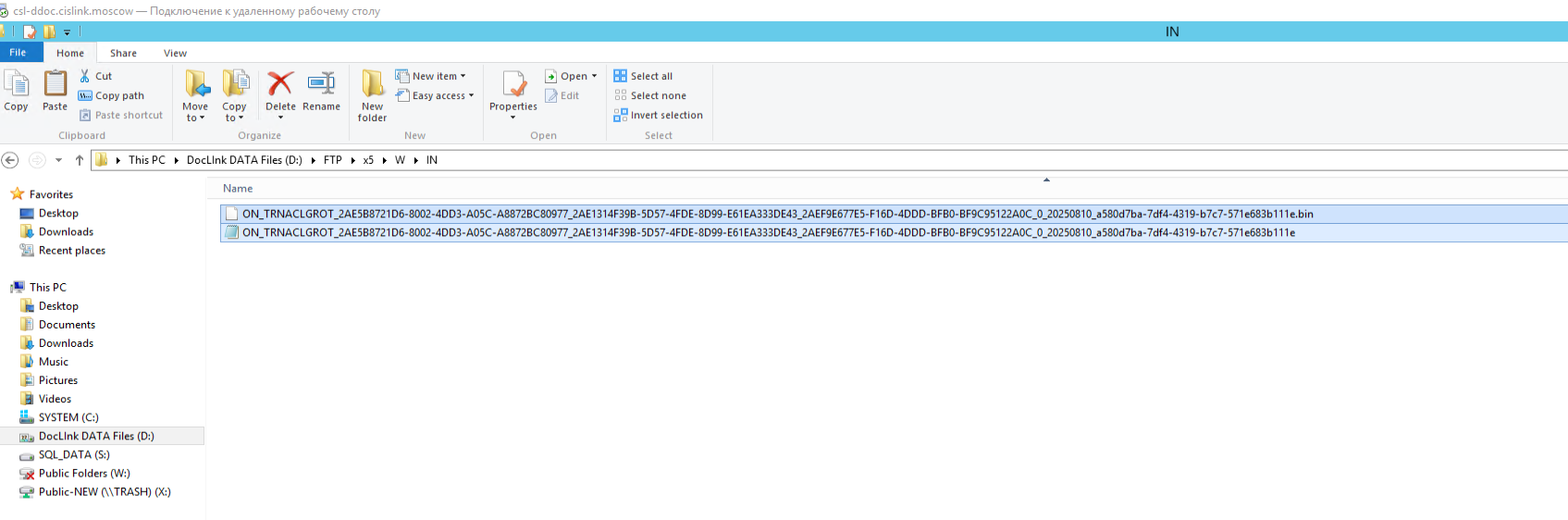Image resolution: width=1568 pixels, height=520 pixels.
Task: Click Copy path in the ribbon
Action: pyautogui.click(x=111, y=95)
